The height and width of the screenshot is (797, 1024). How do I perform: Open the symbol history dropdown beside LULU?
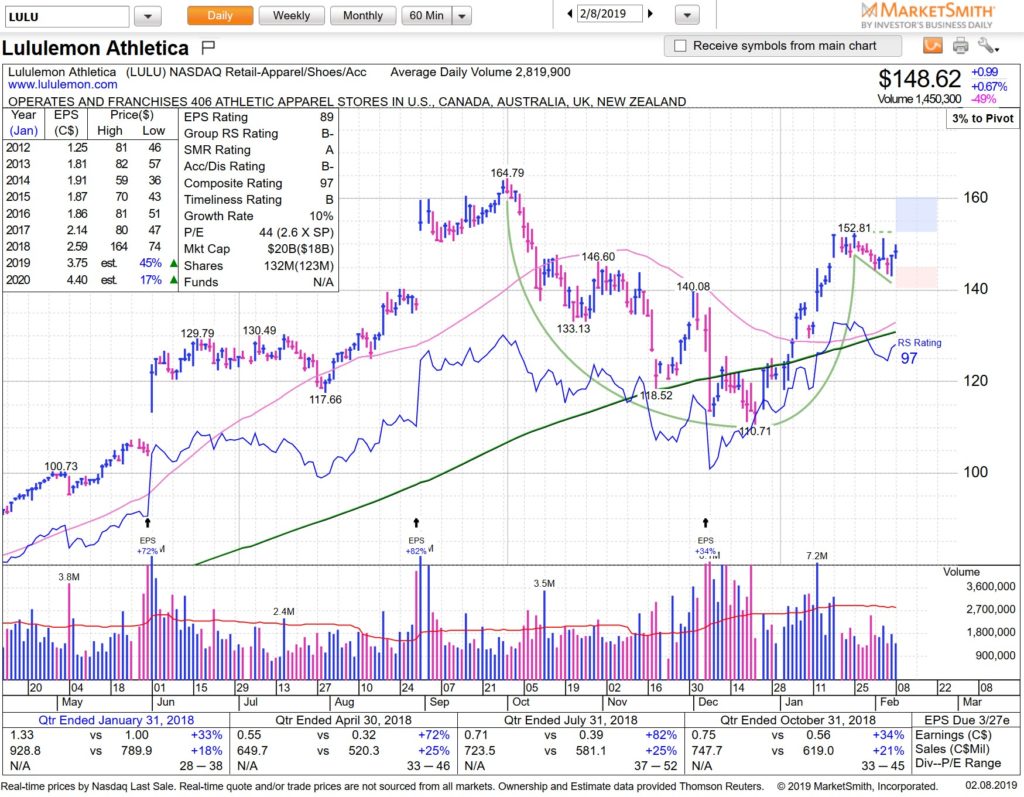pyautogui.click(x=148, y=16)
